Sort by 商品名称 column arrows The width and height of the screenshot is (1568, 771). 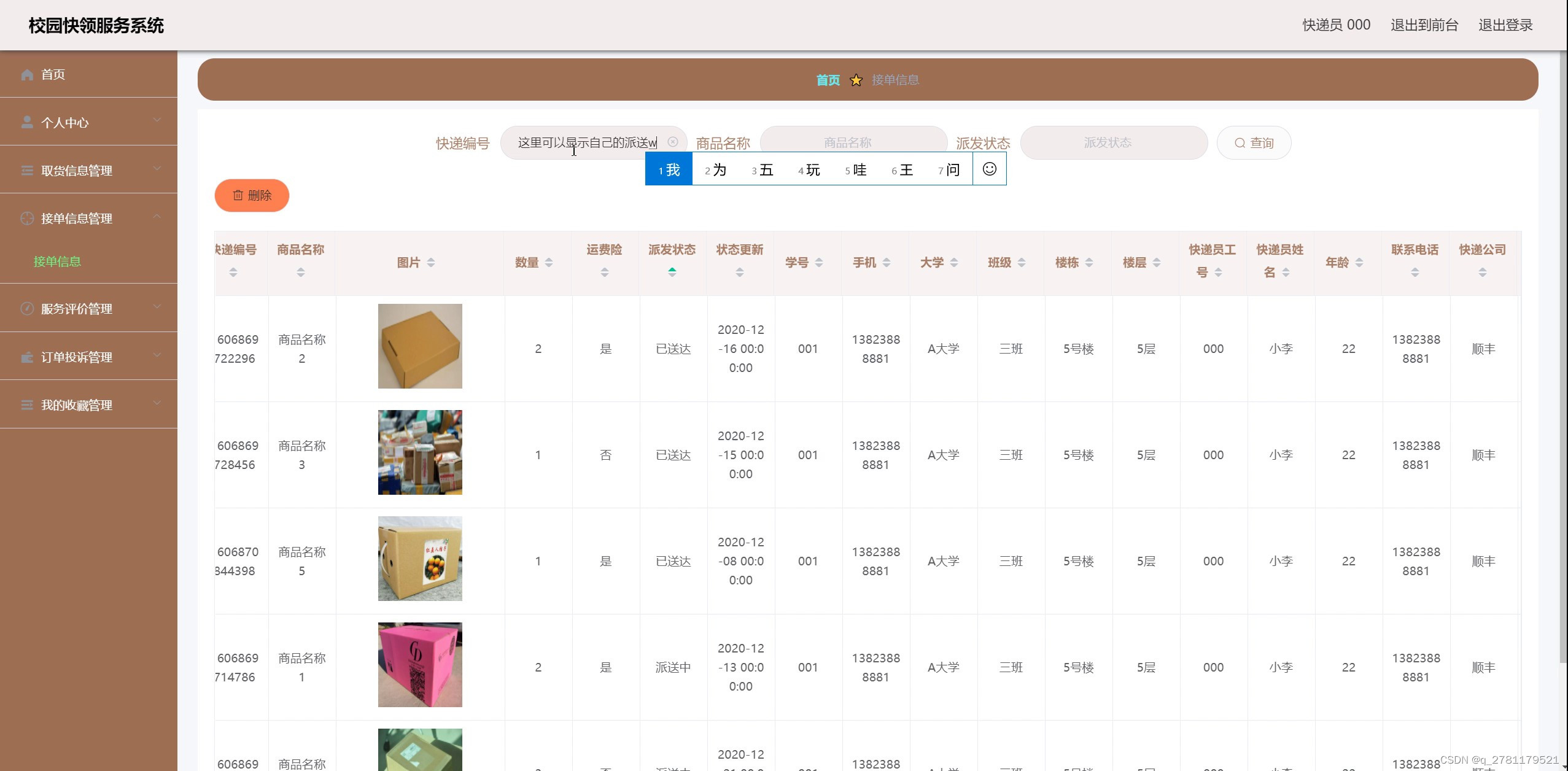301,272
